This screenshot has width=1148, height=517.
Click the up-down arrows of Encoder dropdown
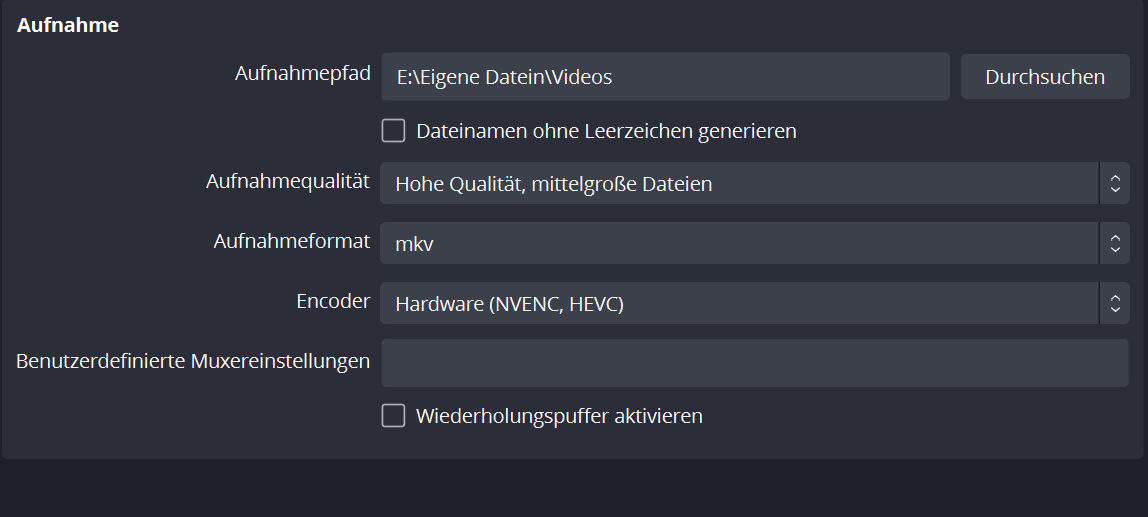(1114, 303)
